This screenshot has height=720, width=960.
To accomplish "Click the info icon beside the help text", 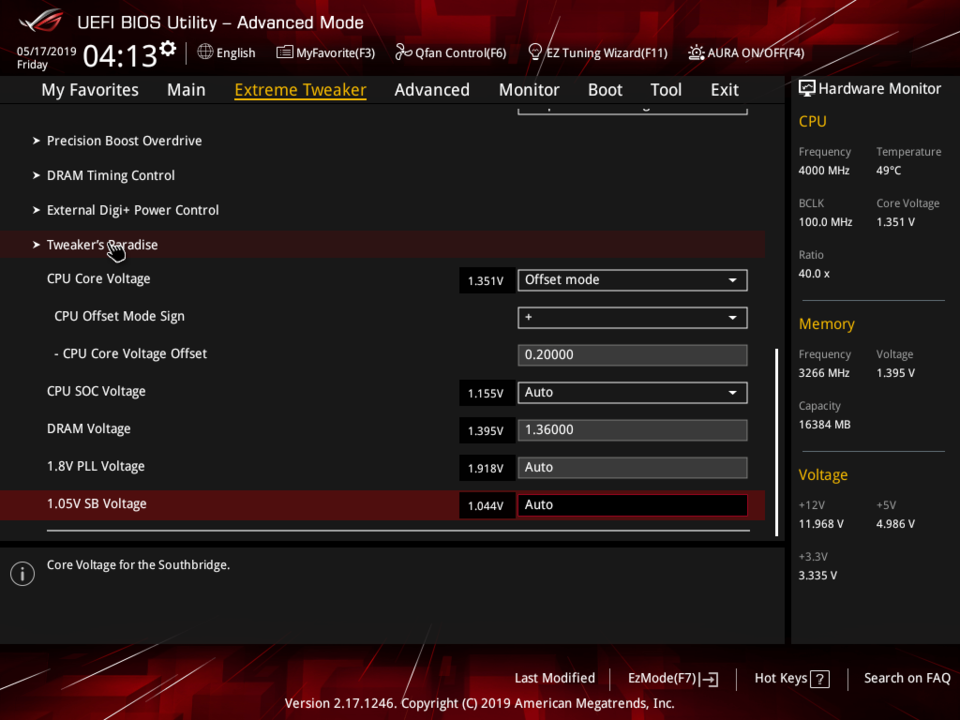I will pyautogui.click(x=23, y=574).
